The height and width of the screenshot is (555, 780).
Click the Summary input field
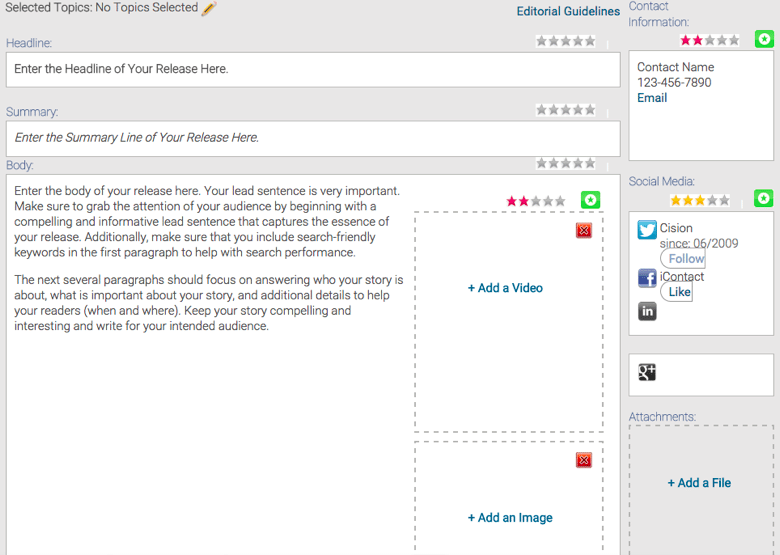point(313,138)
